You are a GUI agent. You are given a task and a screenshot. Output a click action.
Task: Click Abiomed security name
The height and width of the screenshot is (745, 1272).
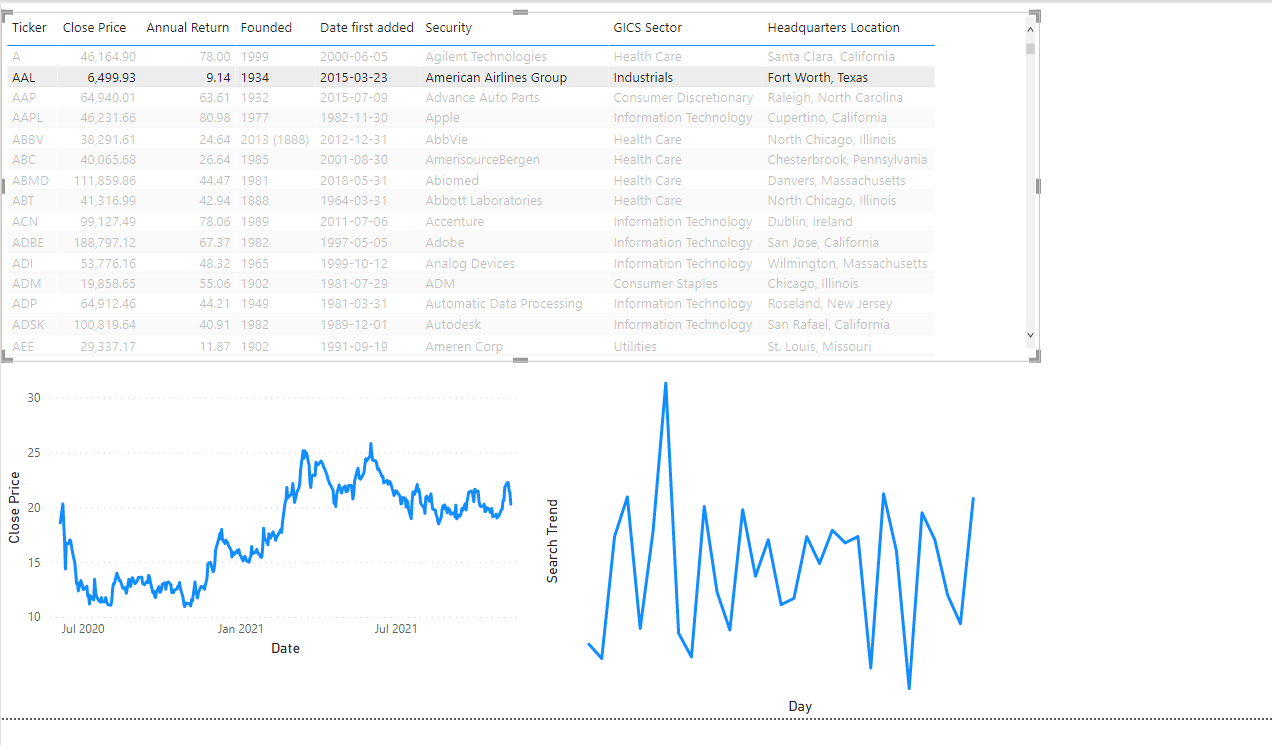(x=452, y=181)
